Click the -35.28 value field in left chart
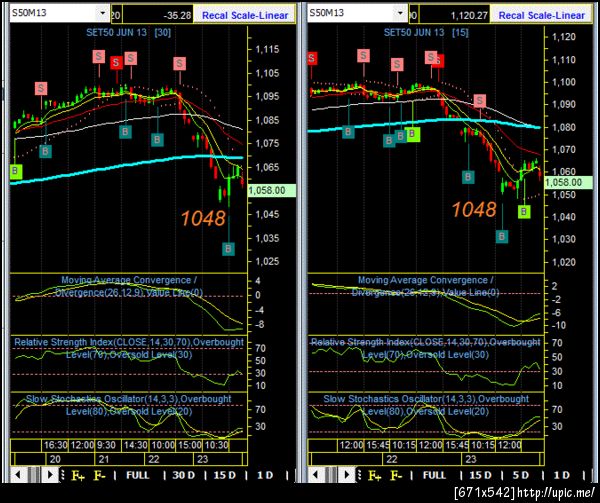 pyautogui.click(x=158, y=15)
